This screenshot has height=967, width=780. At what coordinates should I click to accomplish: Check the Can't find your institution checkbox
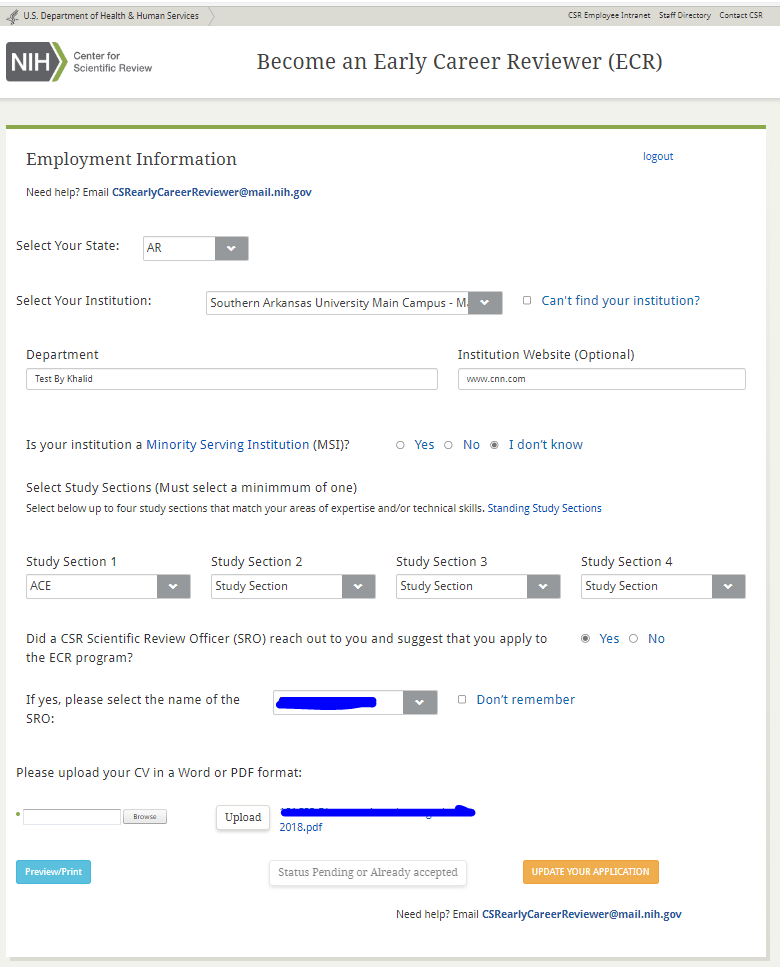527,300
